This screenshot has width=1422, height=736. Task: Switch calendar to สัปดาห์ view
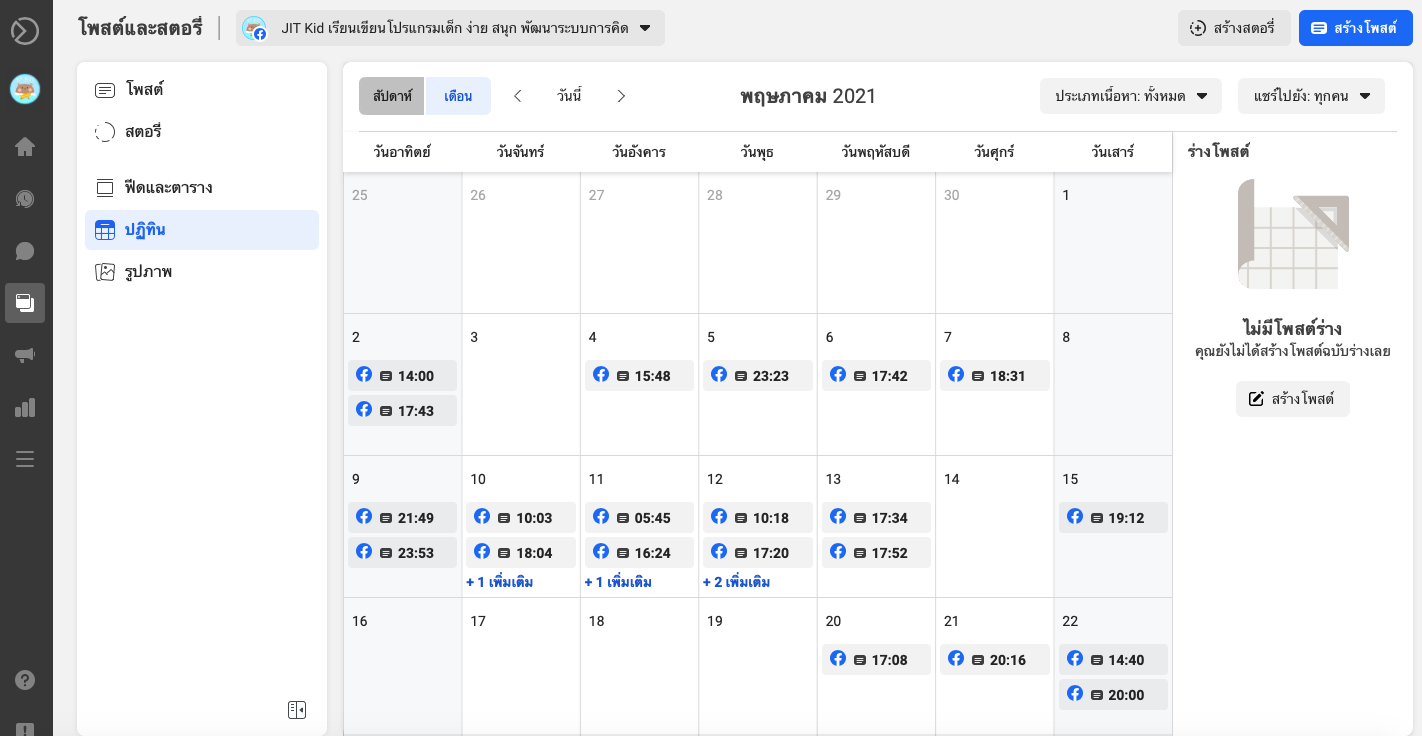[x=392, y=96]
